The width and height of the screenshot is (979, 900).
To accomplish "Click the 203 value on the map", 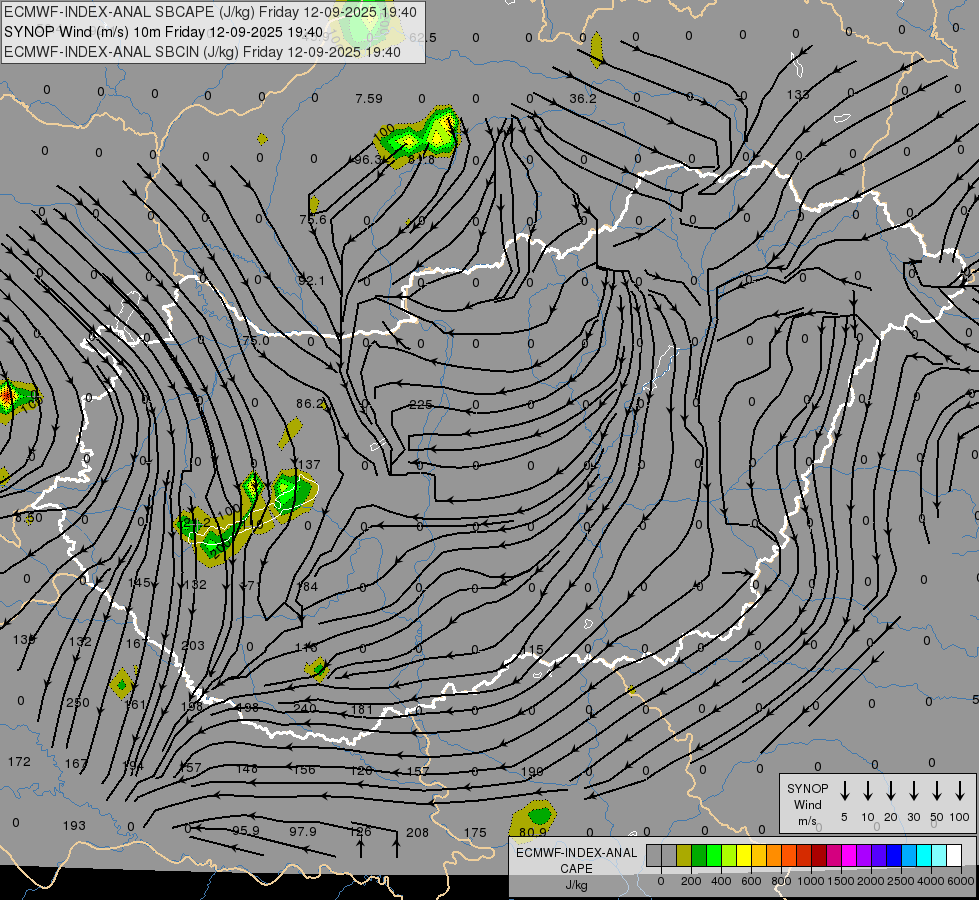I will tap(193, 645).
